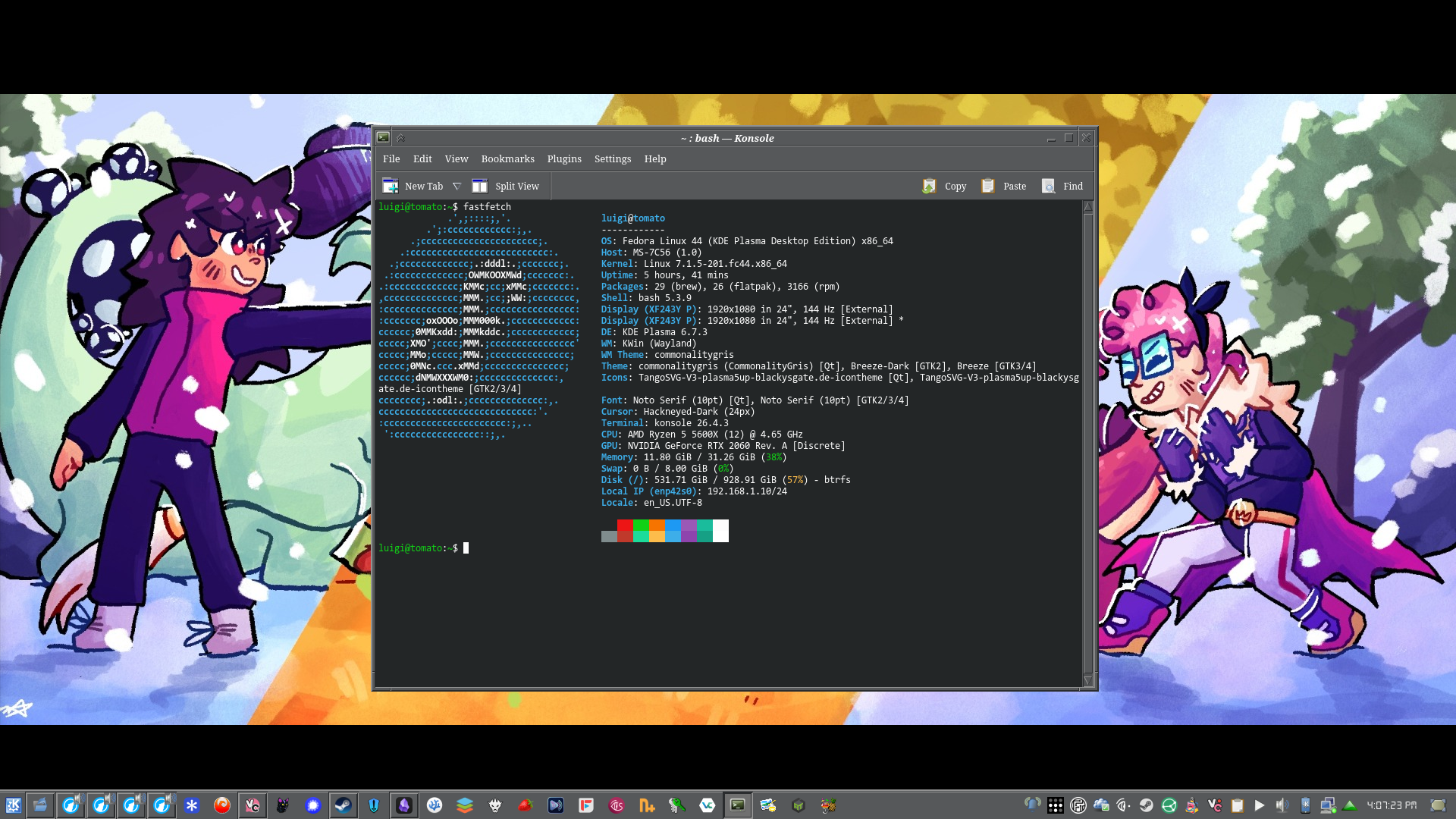The image size is (1456, 819).
Task: Open the Help menu in Konsole
Action: pyautogui.click(x=655, y=158)
